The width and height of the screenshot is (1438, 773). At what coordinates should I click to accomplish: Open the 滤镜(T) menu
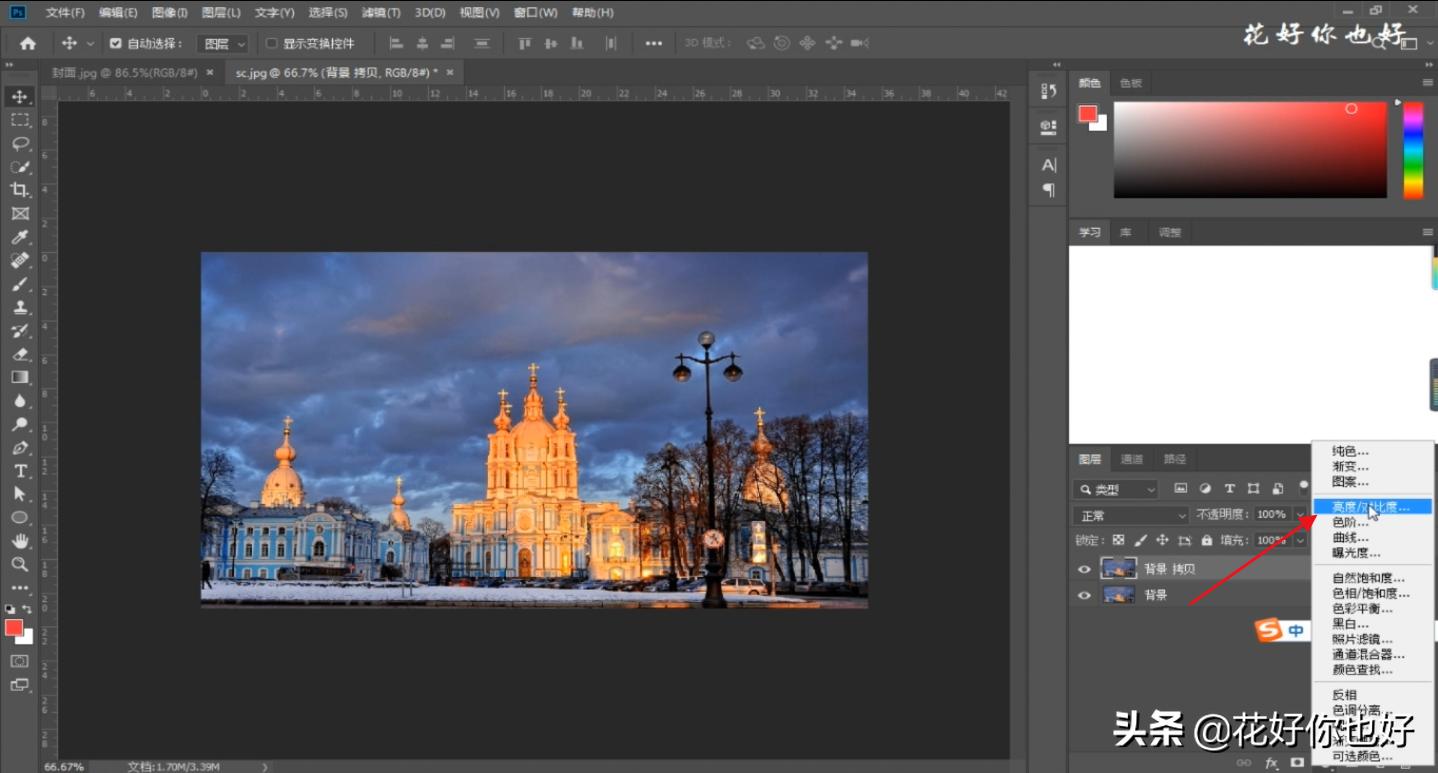click(380, 13)
